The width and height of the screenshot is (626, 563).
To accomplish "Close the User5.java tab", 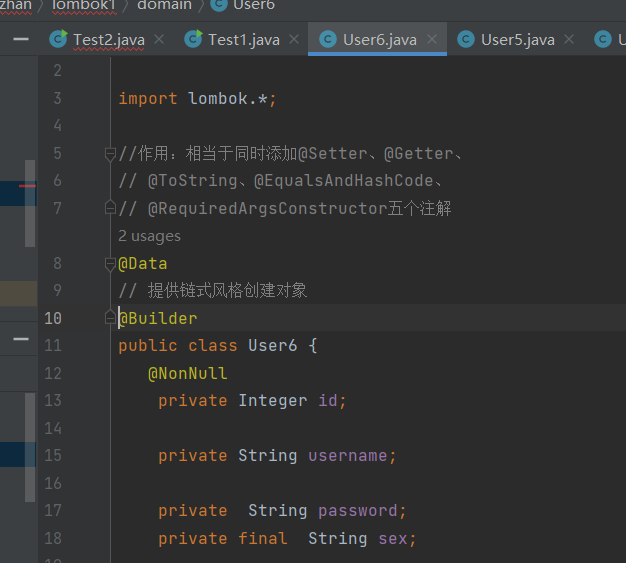I will pyautogui.click(x=569, y=39).
